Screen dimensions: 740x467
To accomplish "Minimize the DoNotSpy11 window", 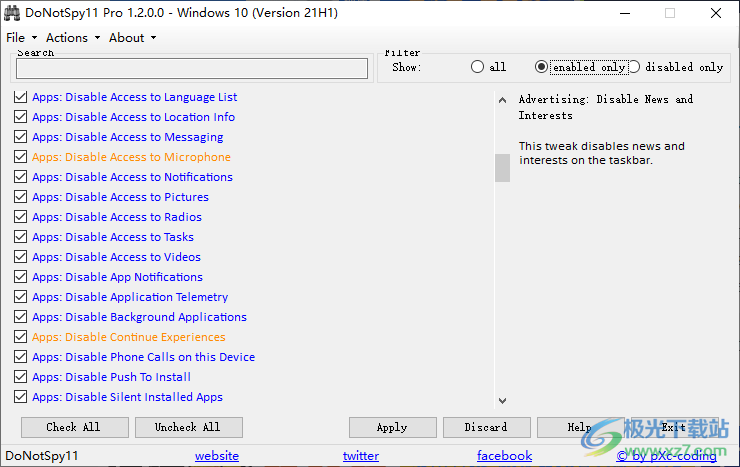I will click(x=625, y=13).
